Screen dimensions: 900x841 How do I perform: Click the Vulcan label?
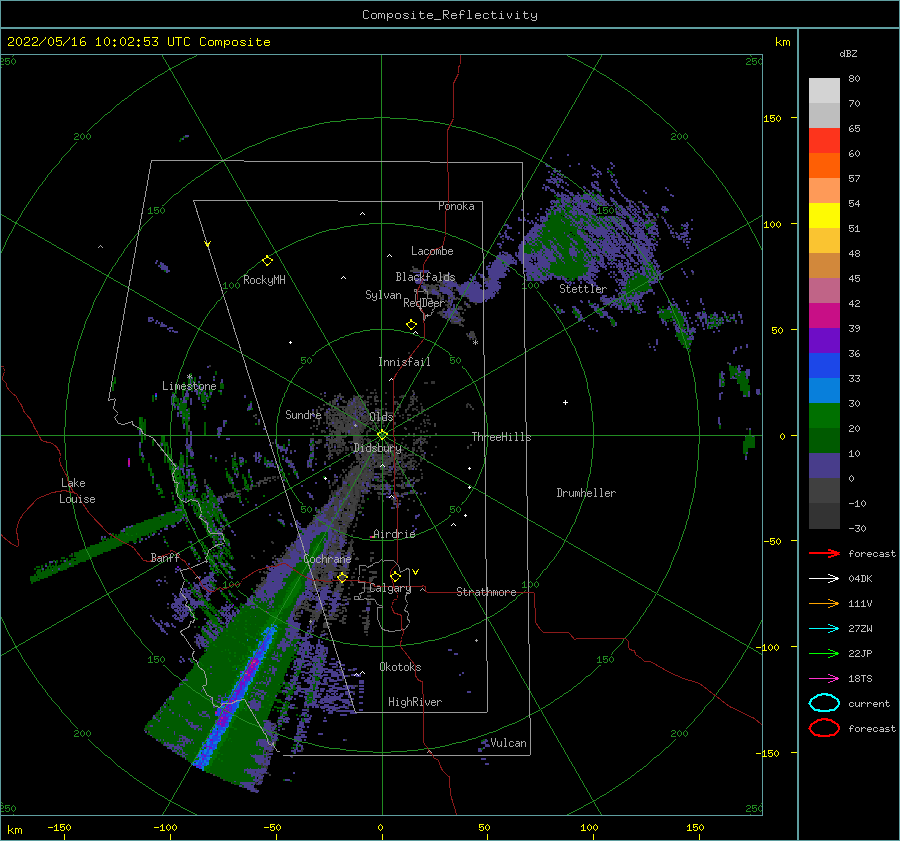point(508,743)
